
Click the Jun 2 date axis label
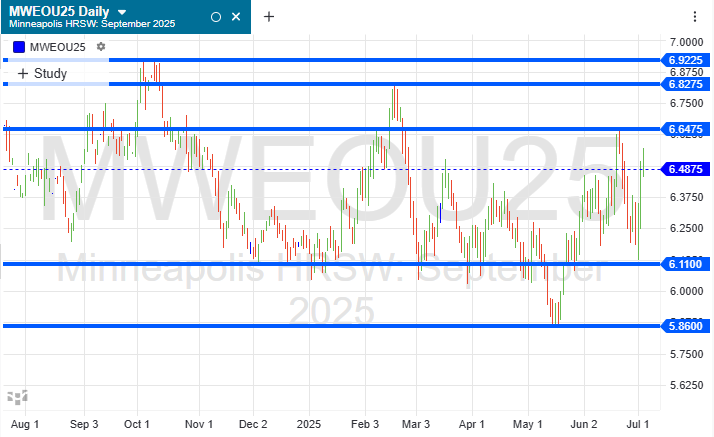584,424
